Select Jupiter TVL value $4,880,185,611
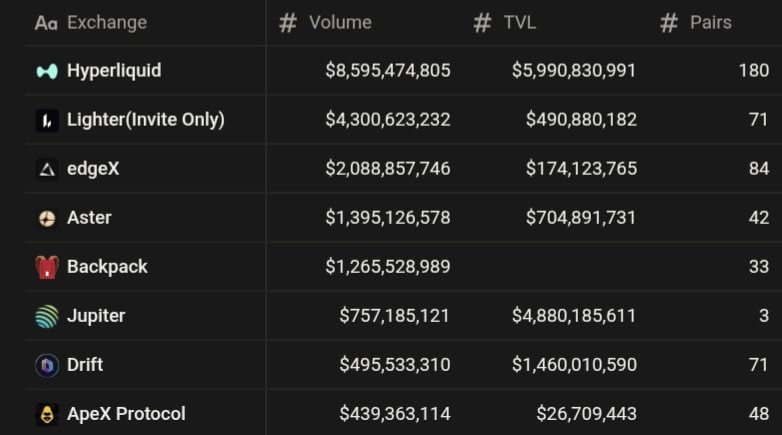 tap(574, 316)
